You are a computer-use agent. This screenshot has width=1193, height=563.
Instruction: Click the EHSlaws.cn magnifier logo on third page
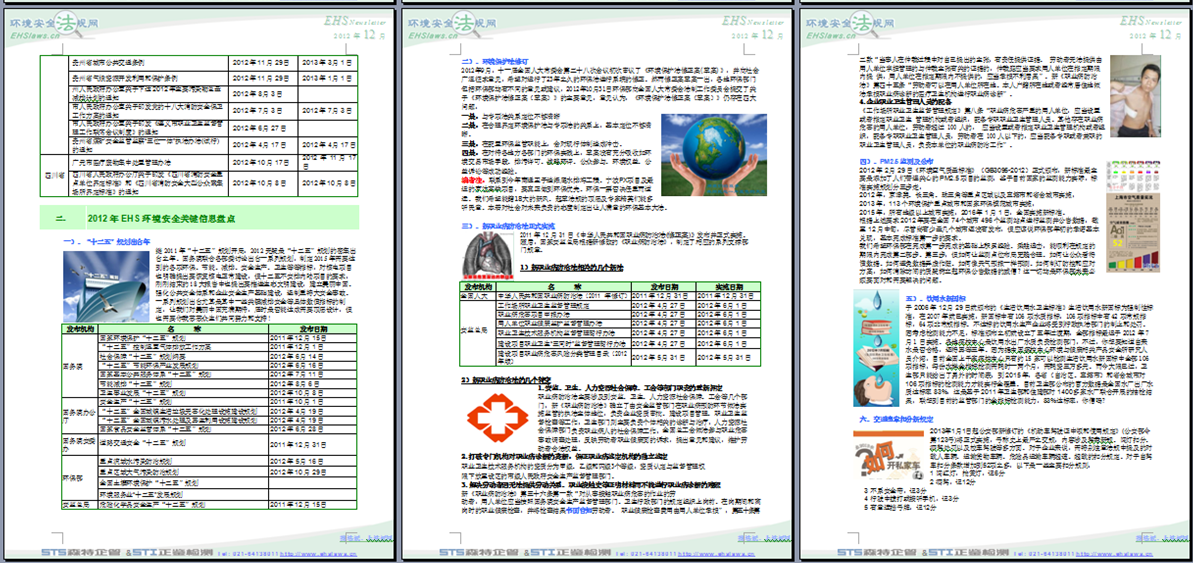[x=864, y=24]
